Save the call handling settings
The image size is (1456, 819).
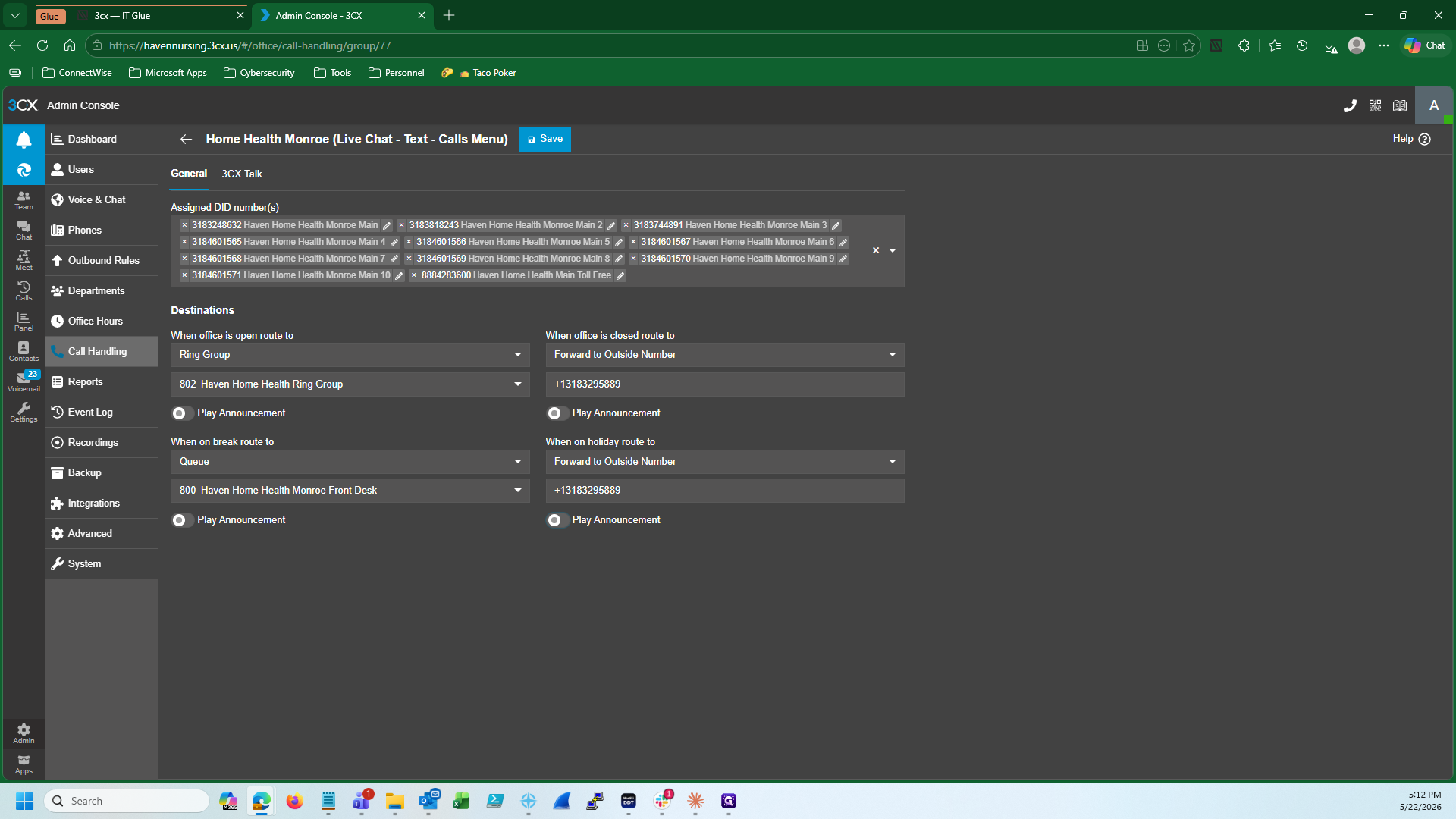[x=544, y=139]
